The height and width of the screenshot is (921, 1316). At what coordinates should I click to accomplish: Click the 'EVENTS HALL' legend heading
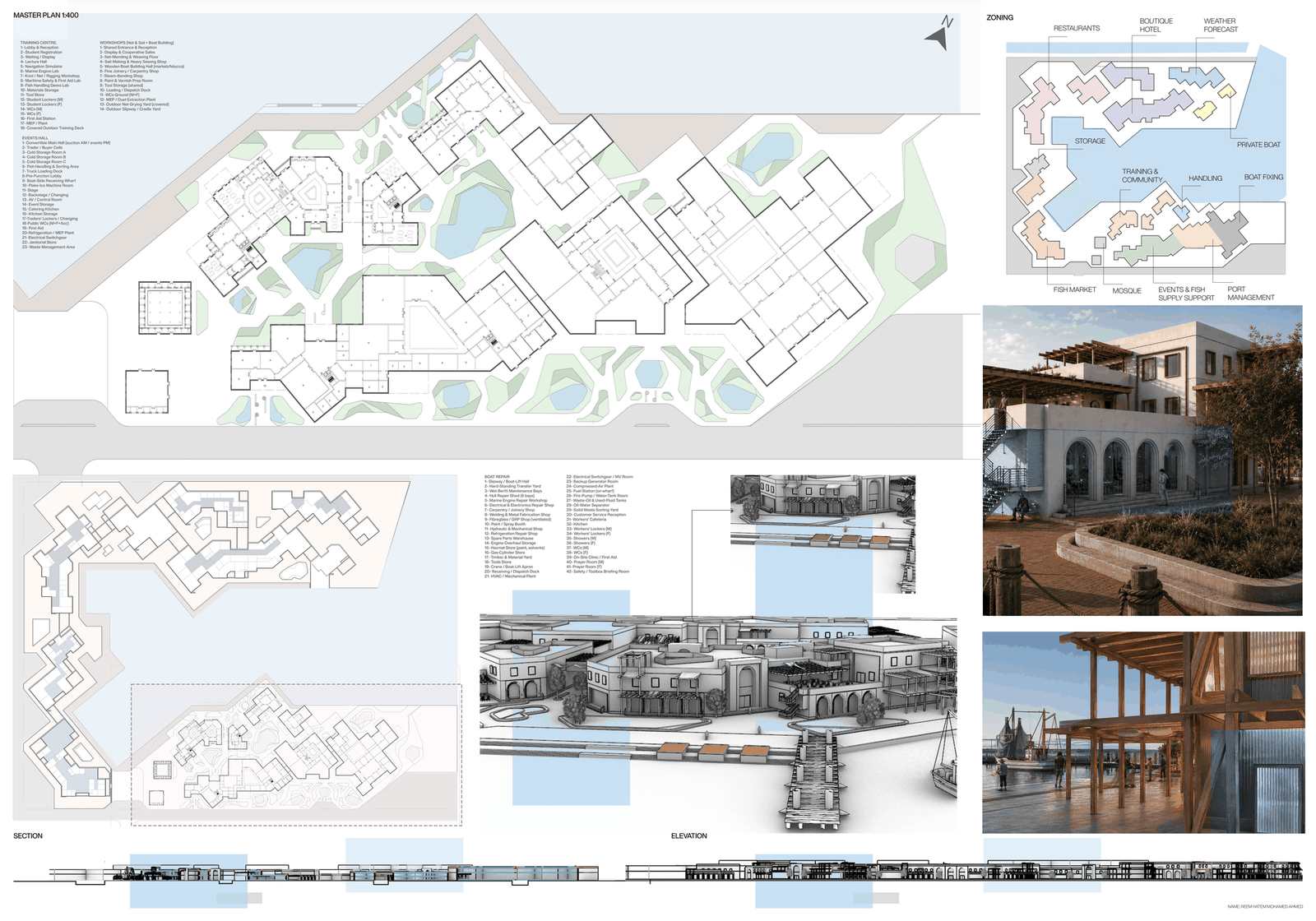[x=35, y=138]
